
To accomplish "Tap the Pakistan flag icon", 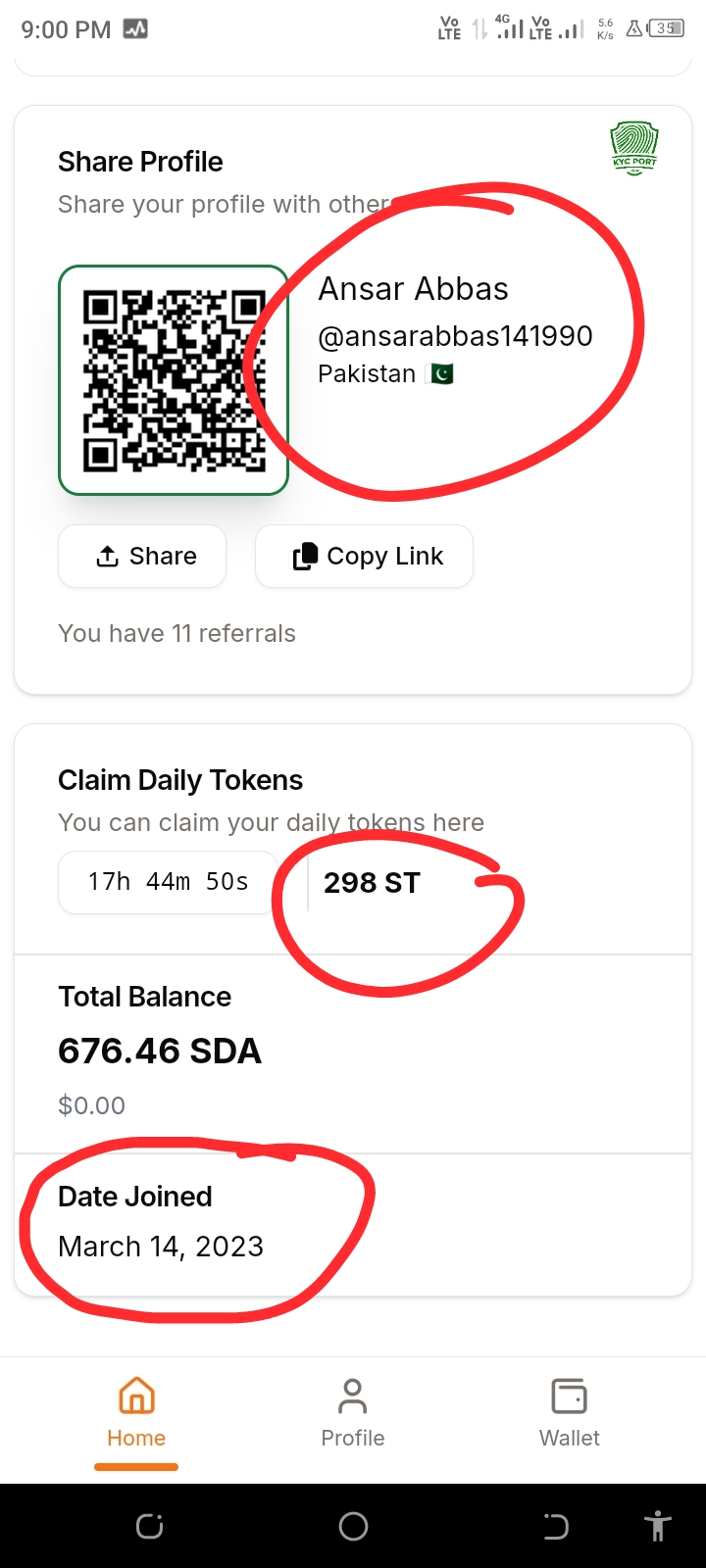I will pyautogui.click(x=442, y=373).
